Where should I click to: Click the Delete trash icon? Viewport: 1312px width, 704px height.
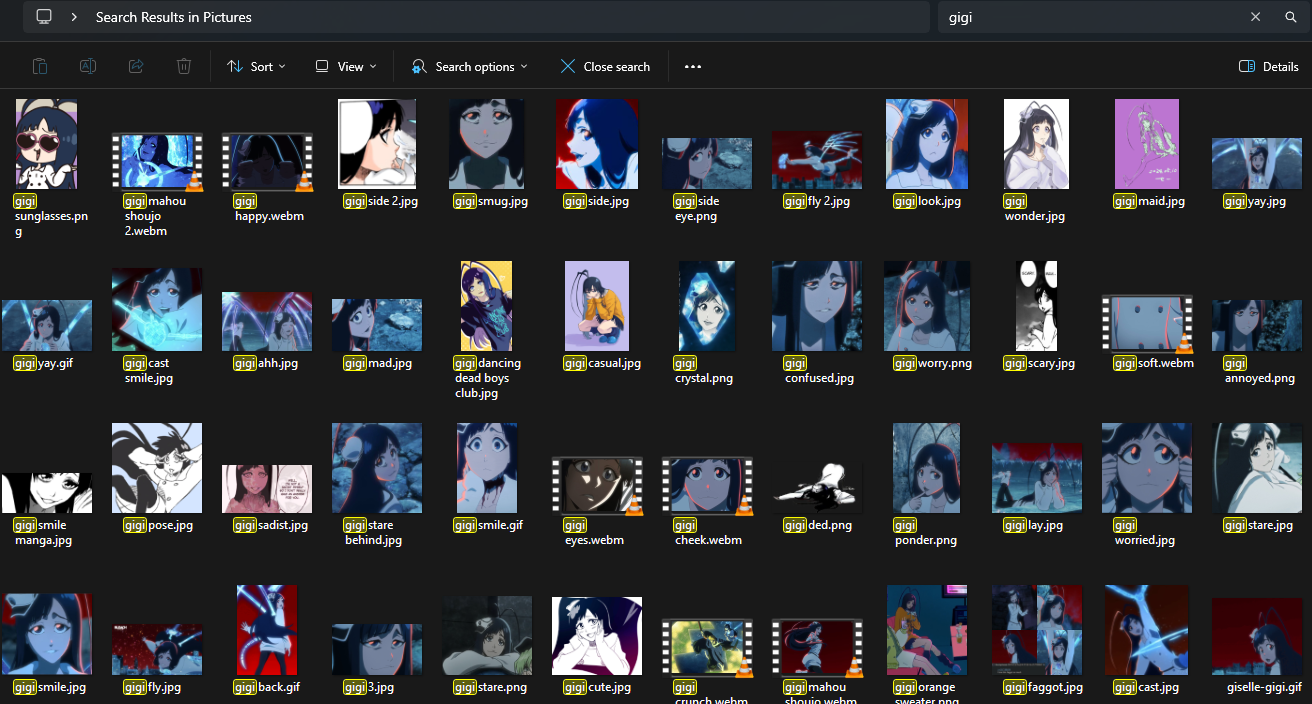pos(184,66)
